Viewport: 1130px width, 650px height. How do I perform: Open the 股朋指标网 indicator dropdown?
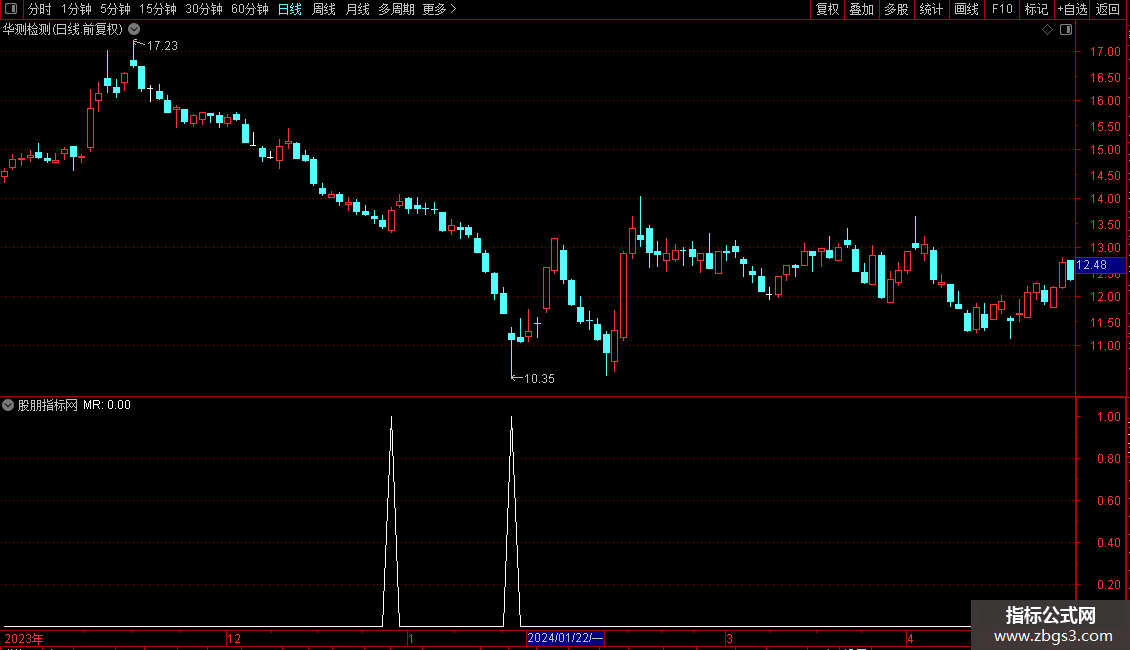8,405
